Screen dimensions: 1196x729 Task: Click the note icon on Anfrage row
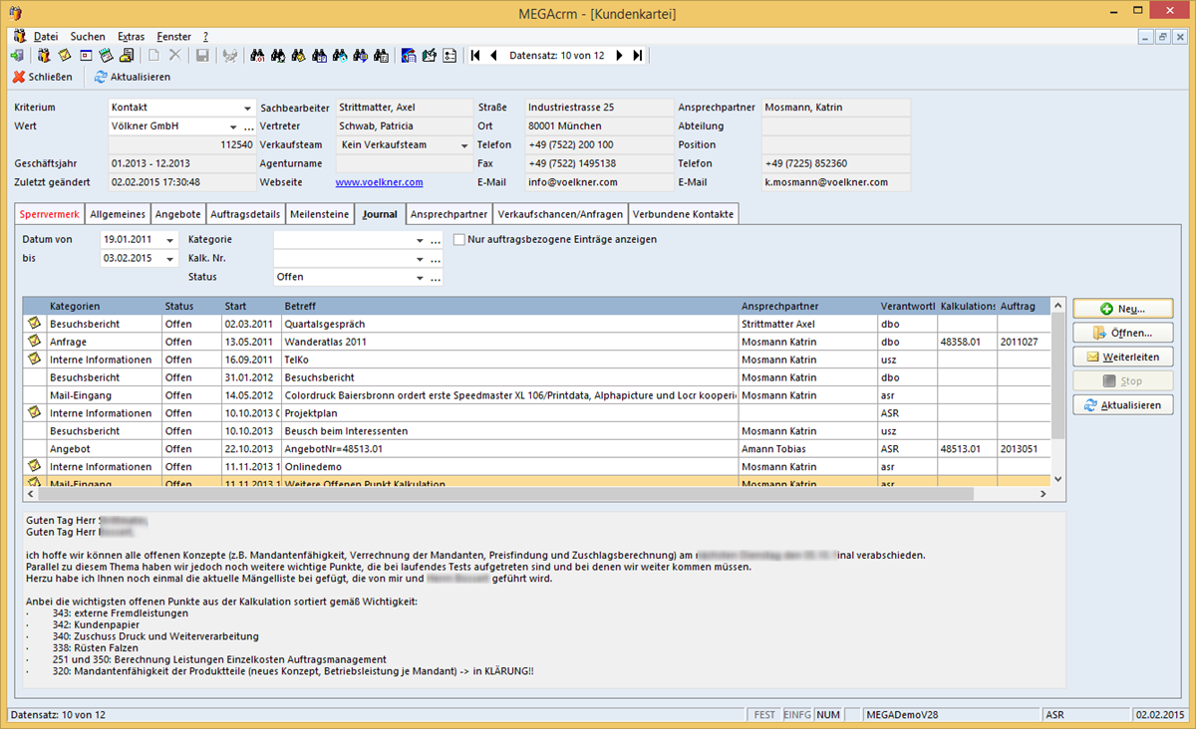point(35,342)
